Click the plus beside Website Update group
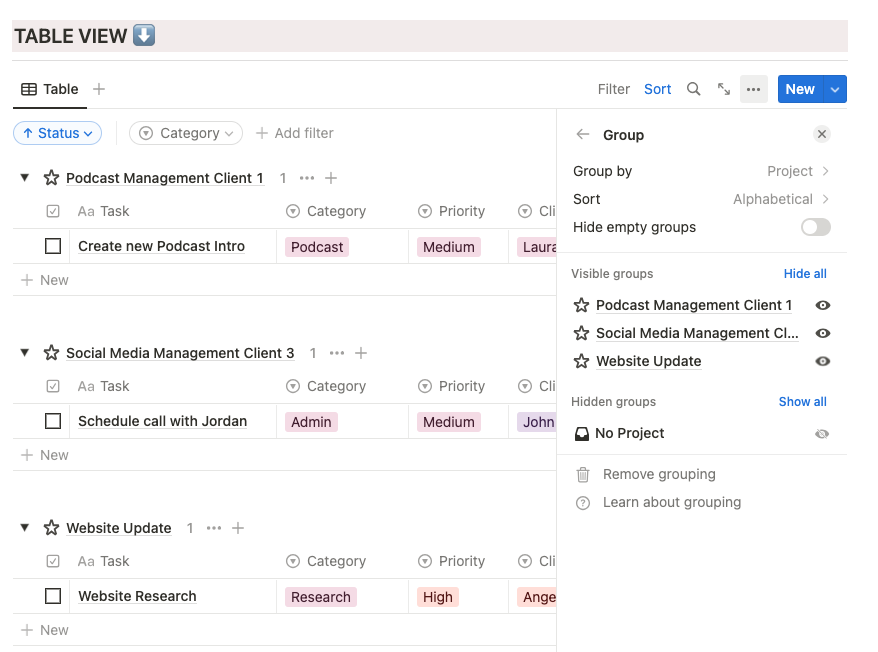This screenshot has height=652, width=878. 238,528
